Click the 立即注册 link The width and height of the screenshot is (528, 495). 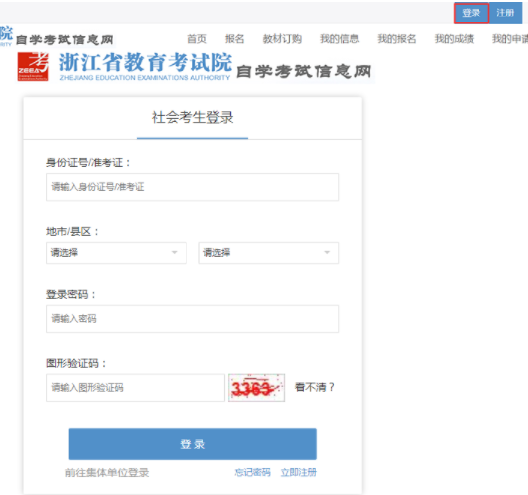(298, 472)
